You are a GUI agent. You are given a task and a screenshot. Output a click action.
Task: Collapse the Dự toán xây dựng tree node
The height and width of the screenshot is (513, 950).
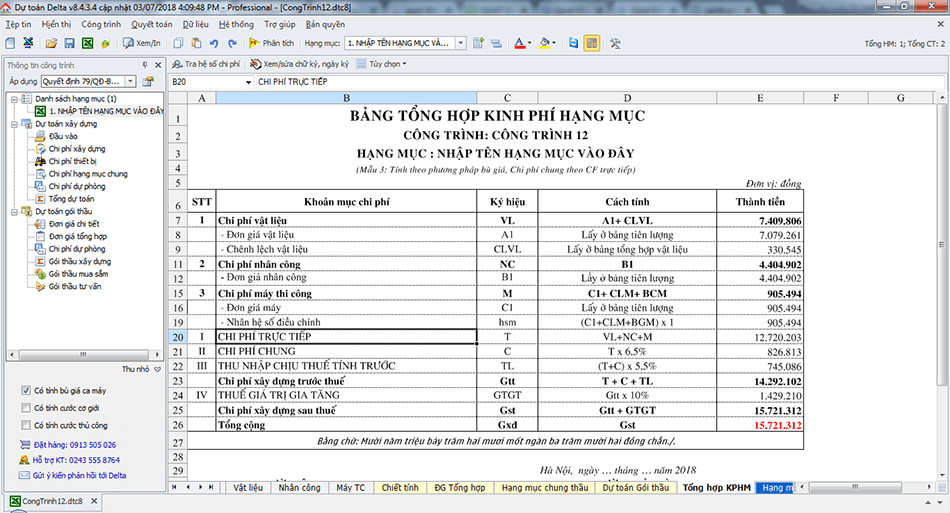point(12,124)
